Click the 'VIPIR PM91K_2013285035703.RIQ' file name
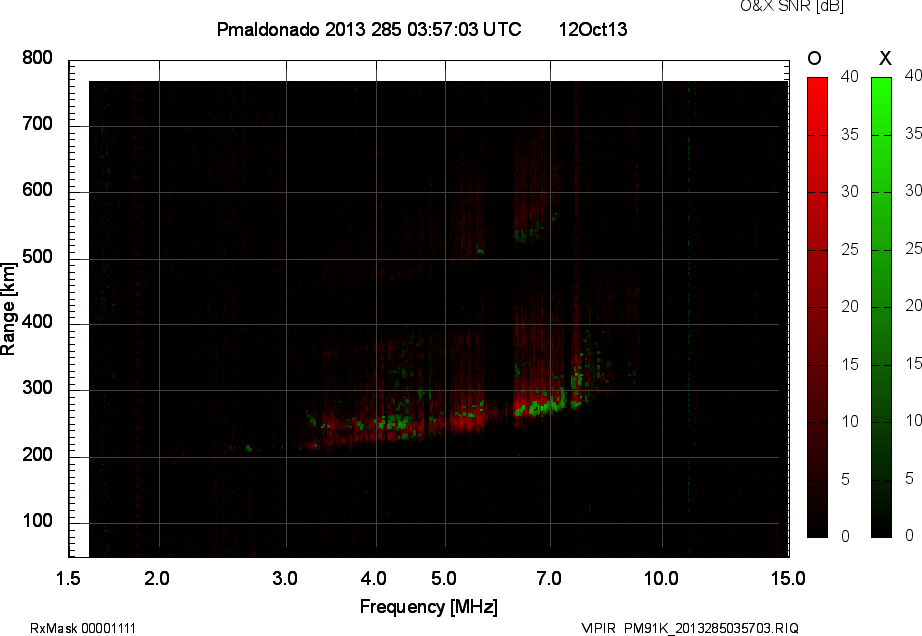 tap(690, 628)
